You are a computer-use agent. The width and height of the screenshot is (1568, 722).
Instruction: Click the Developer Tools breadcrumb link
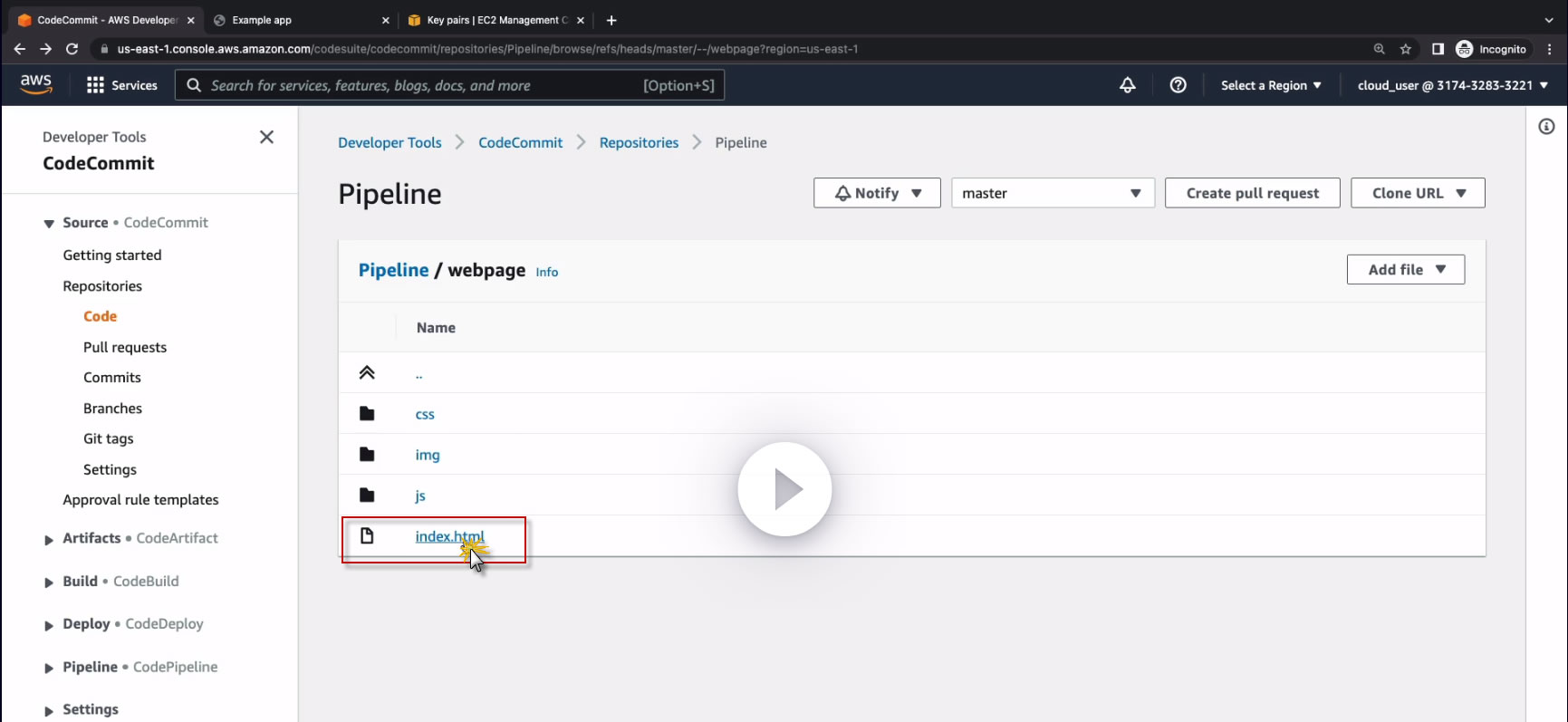click(390, 142)
